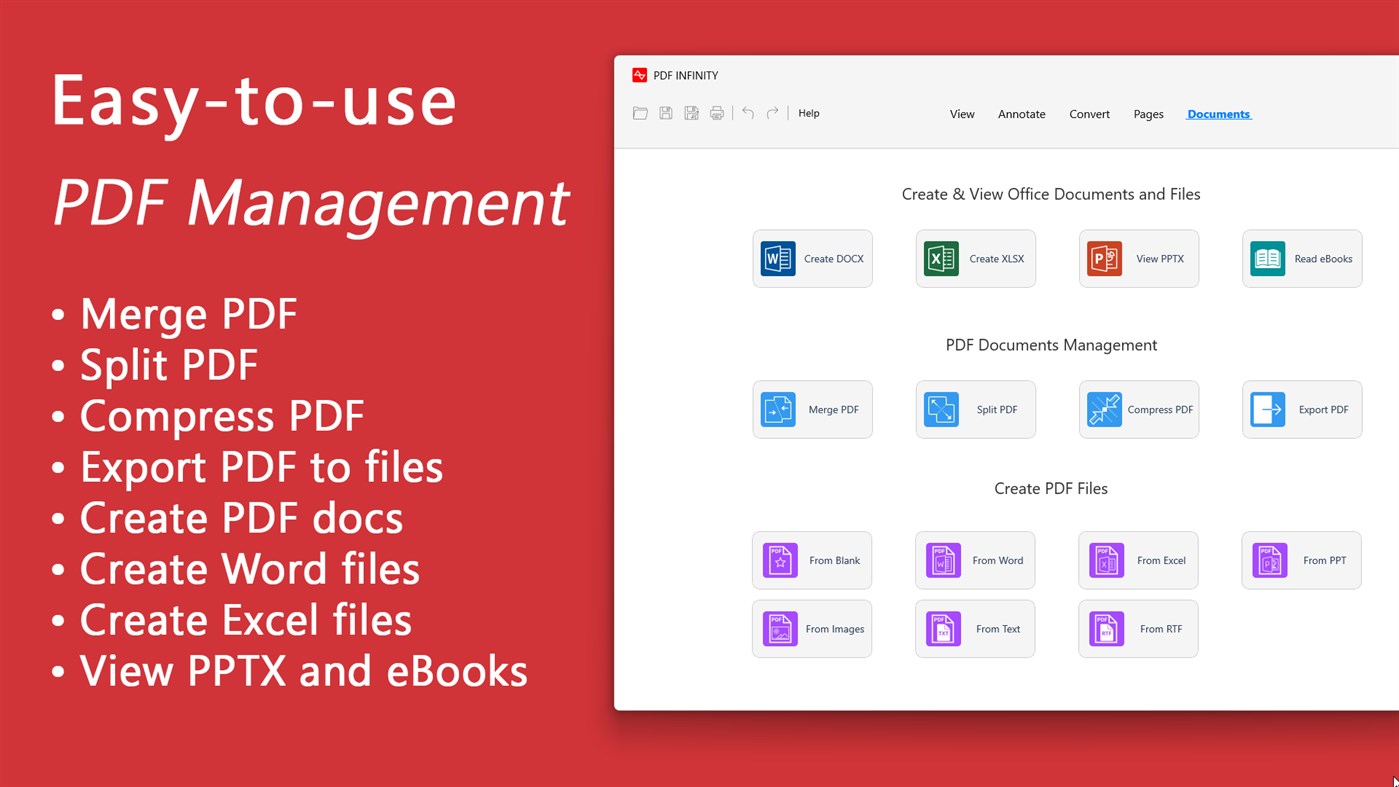The image size is (1399, 787).
Task: Click the Help button
Action: pos(808,113)
